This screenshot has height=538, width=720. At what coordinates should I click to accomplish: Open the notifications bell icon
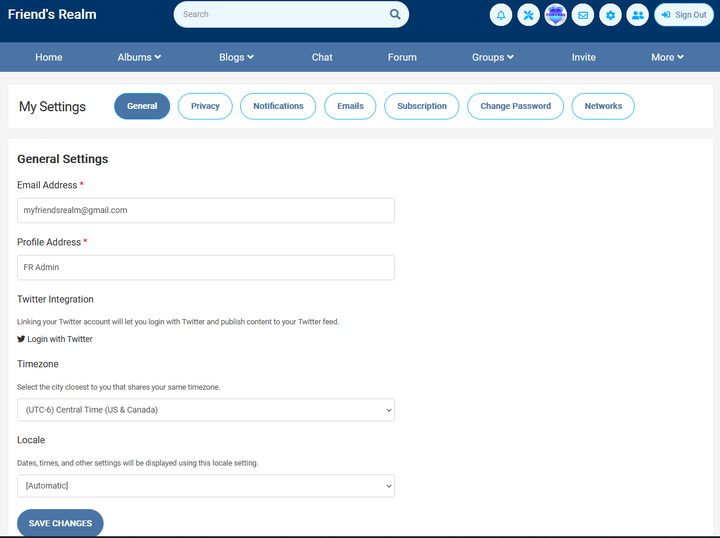point(501,15)
